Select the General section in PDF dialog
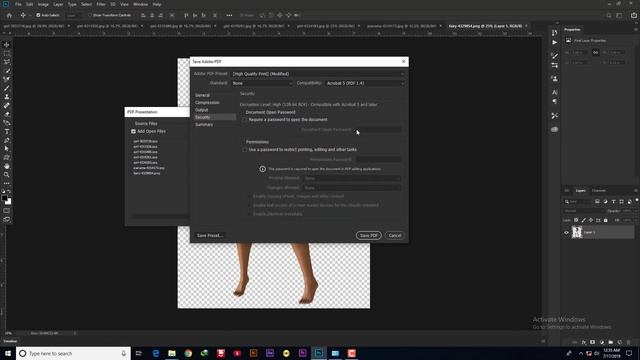 (202, 95)
